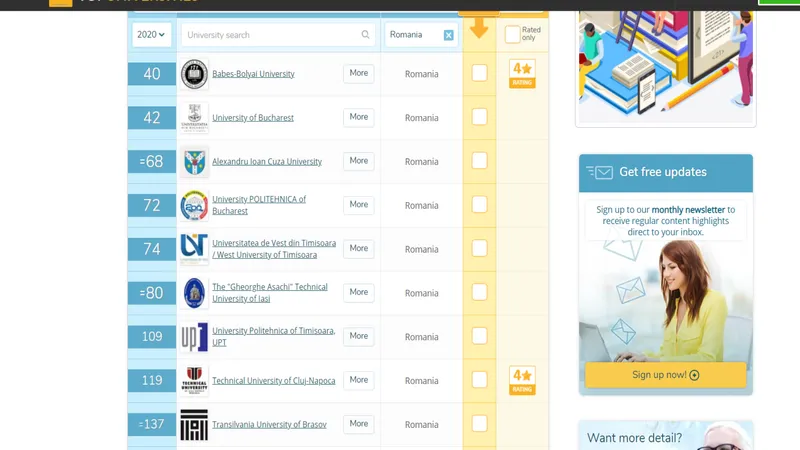Open Gheorghe Asachi Technical University of Iasi link
The height and width of the screenshot is (450, 800).
pos(270,293)
